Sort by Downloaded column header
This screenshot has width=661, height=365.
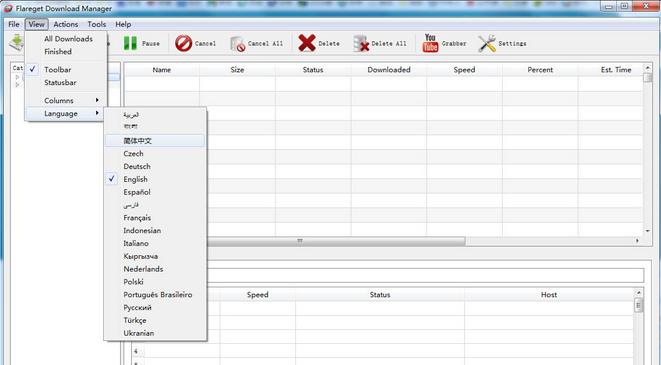(x=389, y=70)
